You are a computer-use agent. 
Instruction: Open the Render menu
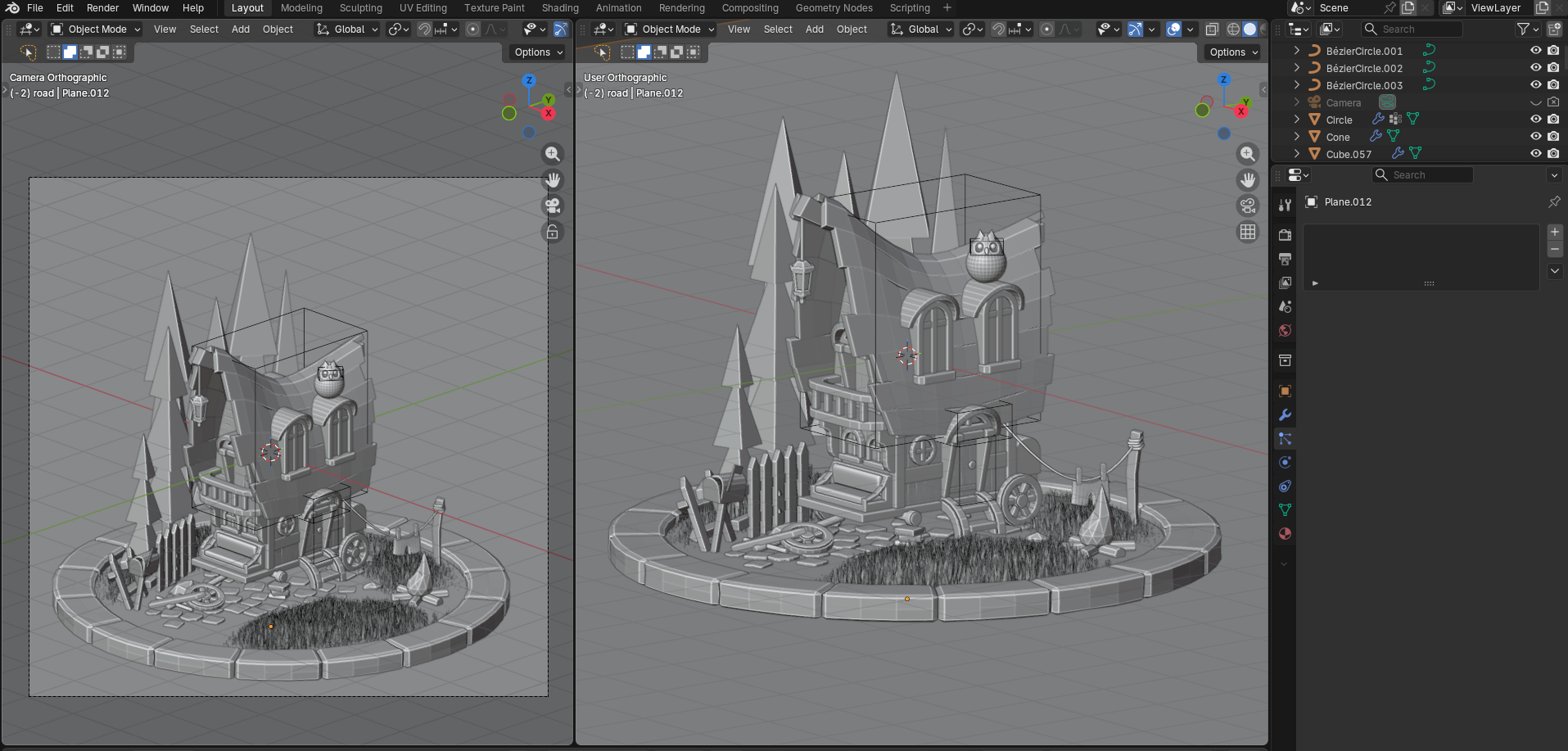pos(102,8)
